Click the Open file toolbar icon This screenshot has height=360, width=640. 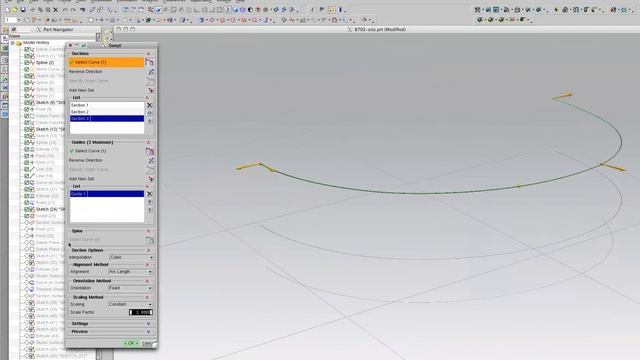[15, 10]
